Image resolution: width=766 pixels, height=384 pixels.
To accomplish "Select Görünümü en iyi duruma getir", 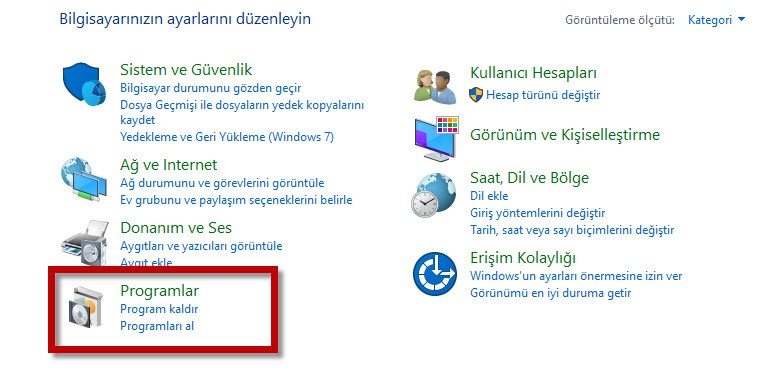I will pyautogui.click(x=551, y=293).
